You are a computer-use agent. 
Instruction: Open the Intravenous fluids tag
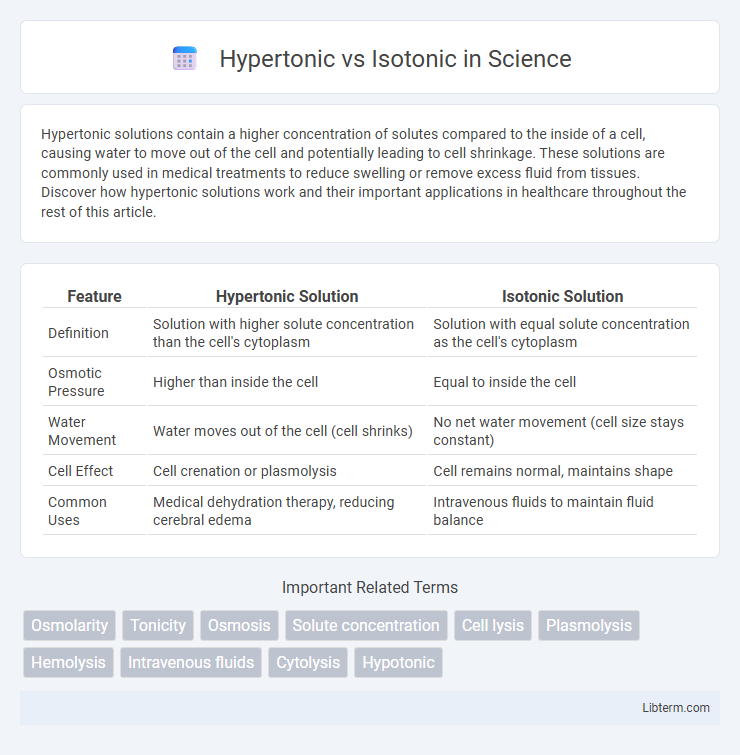[191, 663]
